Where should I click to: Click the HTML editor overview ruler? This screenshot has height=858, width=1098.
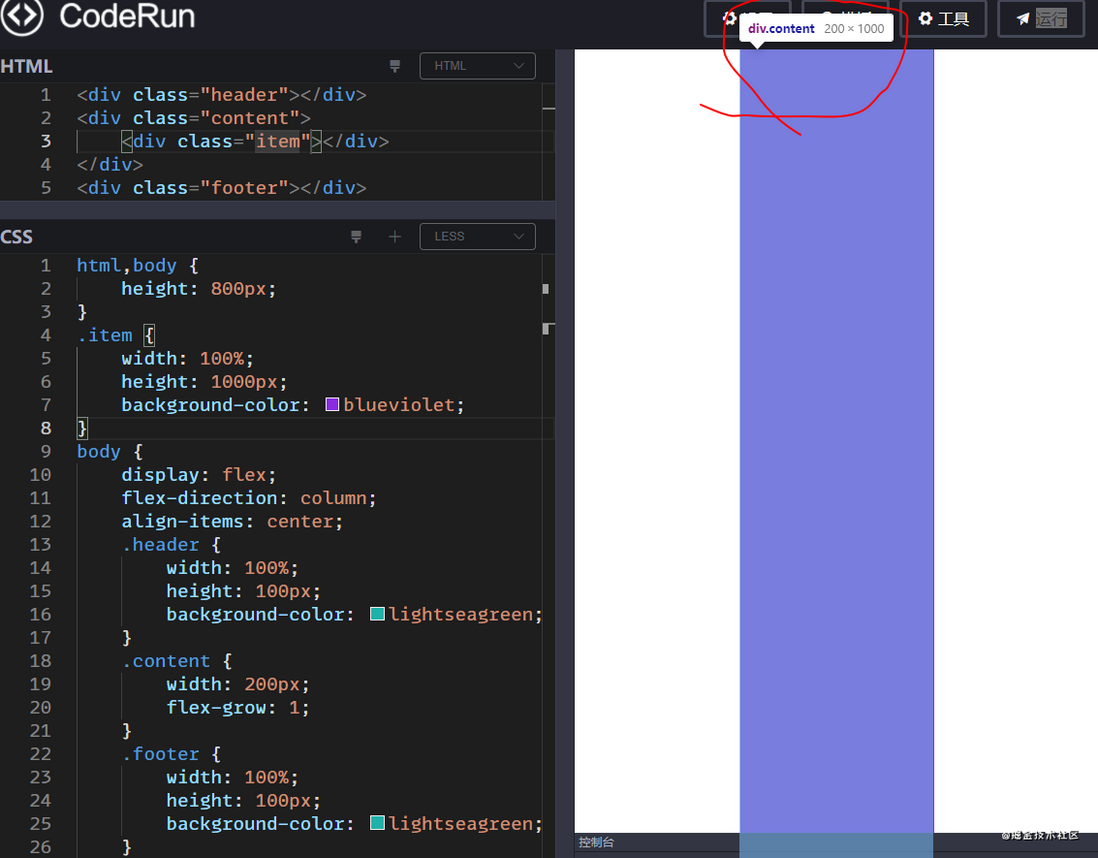tap(548, 141)
